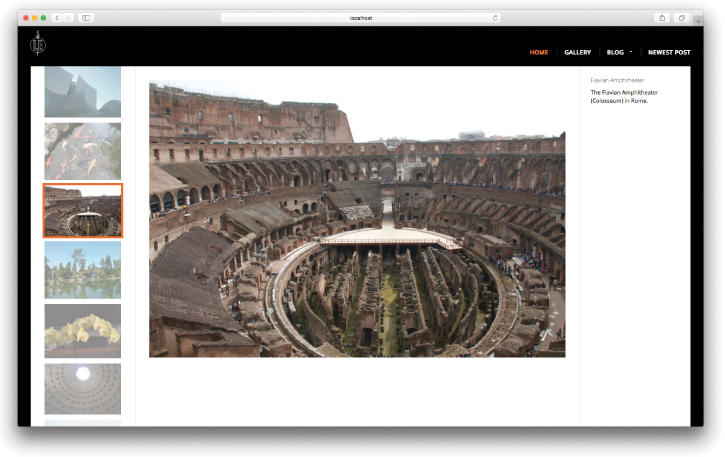Screen dimensions: 725x457
Task: Open the Gallery menu item
Action: (x=577, y=52)
